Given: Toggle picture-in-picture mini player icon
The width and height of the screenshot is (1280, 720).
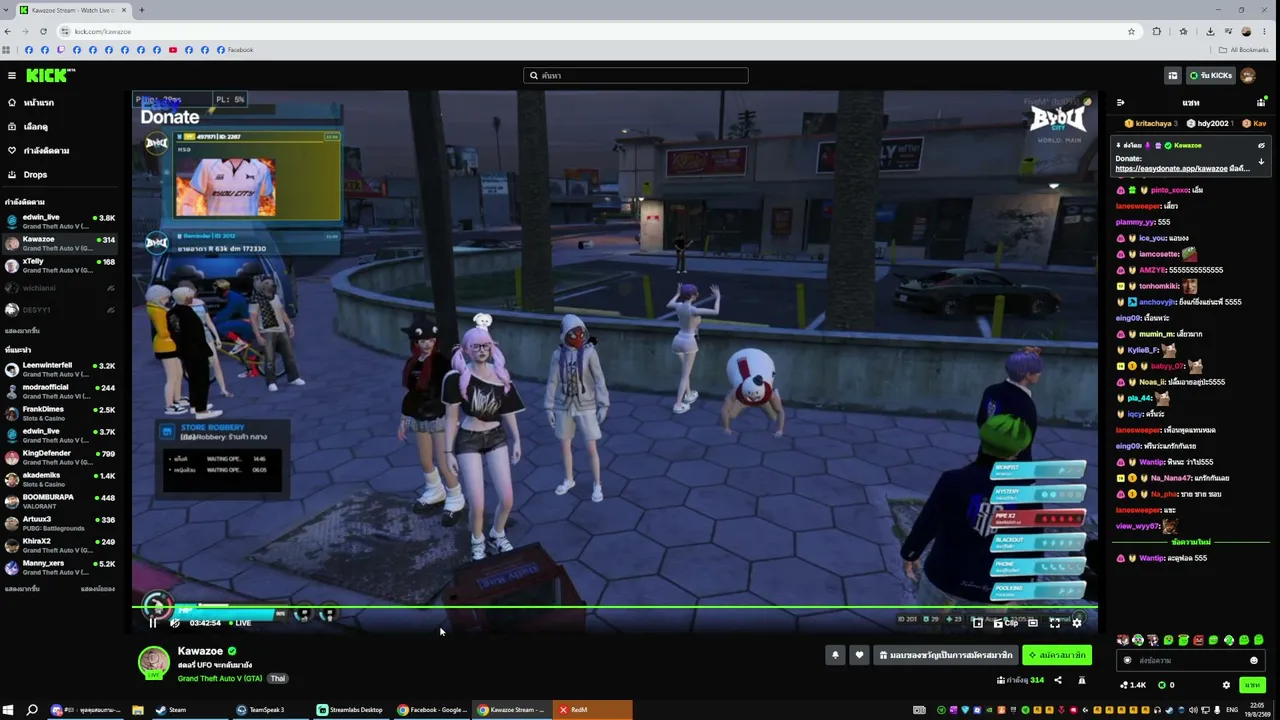Looking at the screenshot, I should [x=977, y=623].
